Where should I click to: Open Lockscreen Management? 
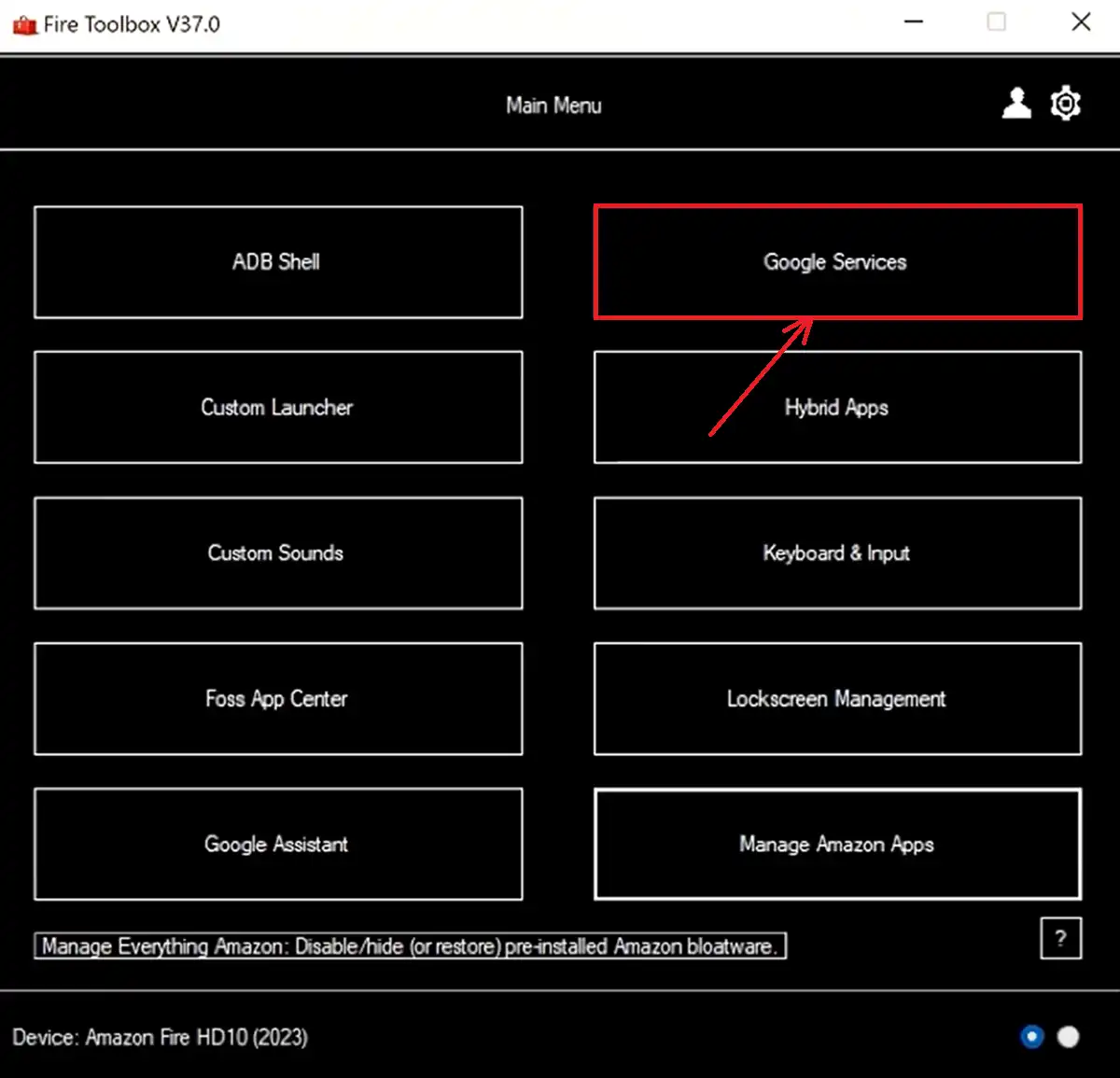[837, 699]
